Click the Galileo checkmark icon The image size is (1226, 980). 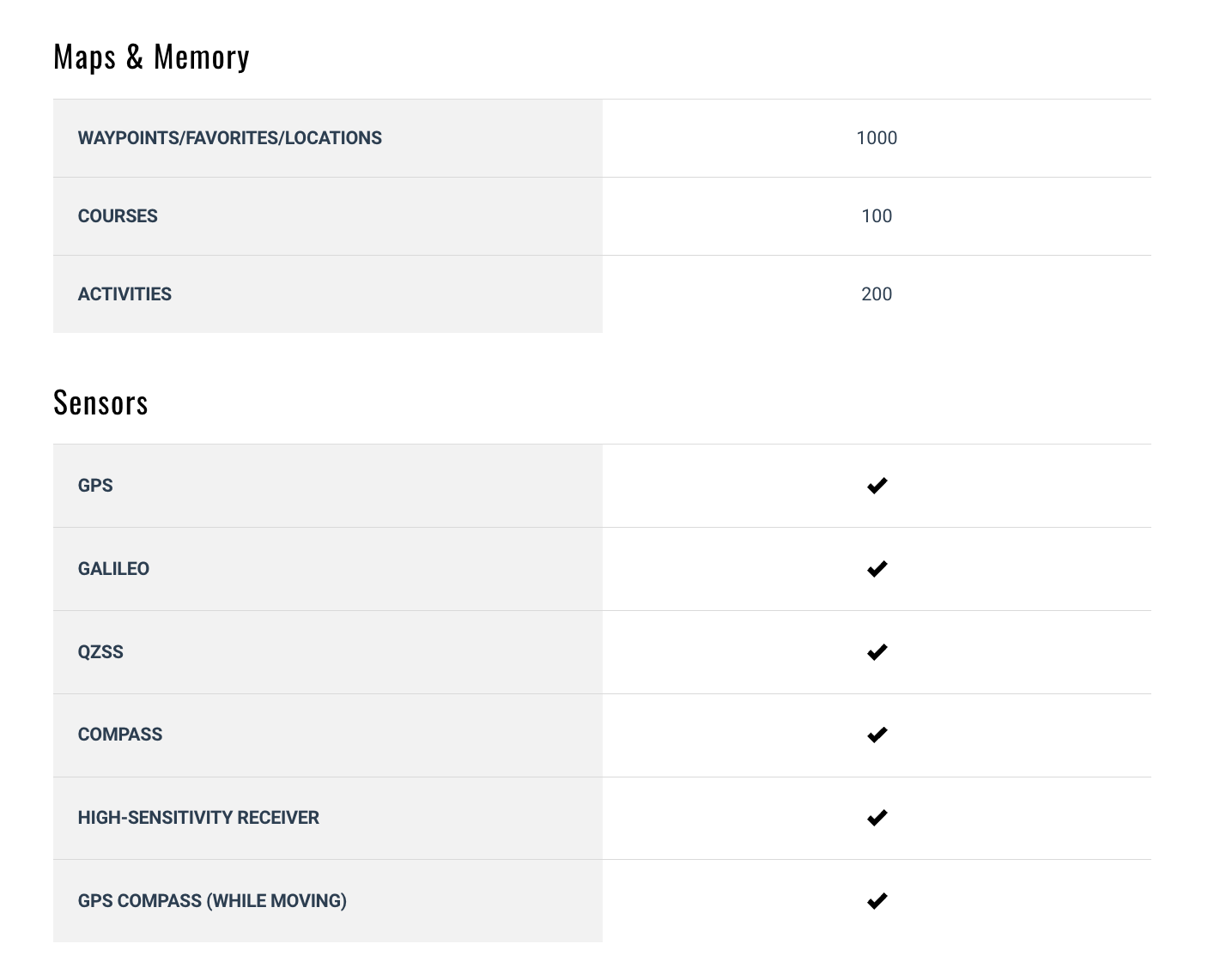click(877, 569)
